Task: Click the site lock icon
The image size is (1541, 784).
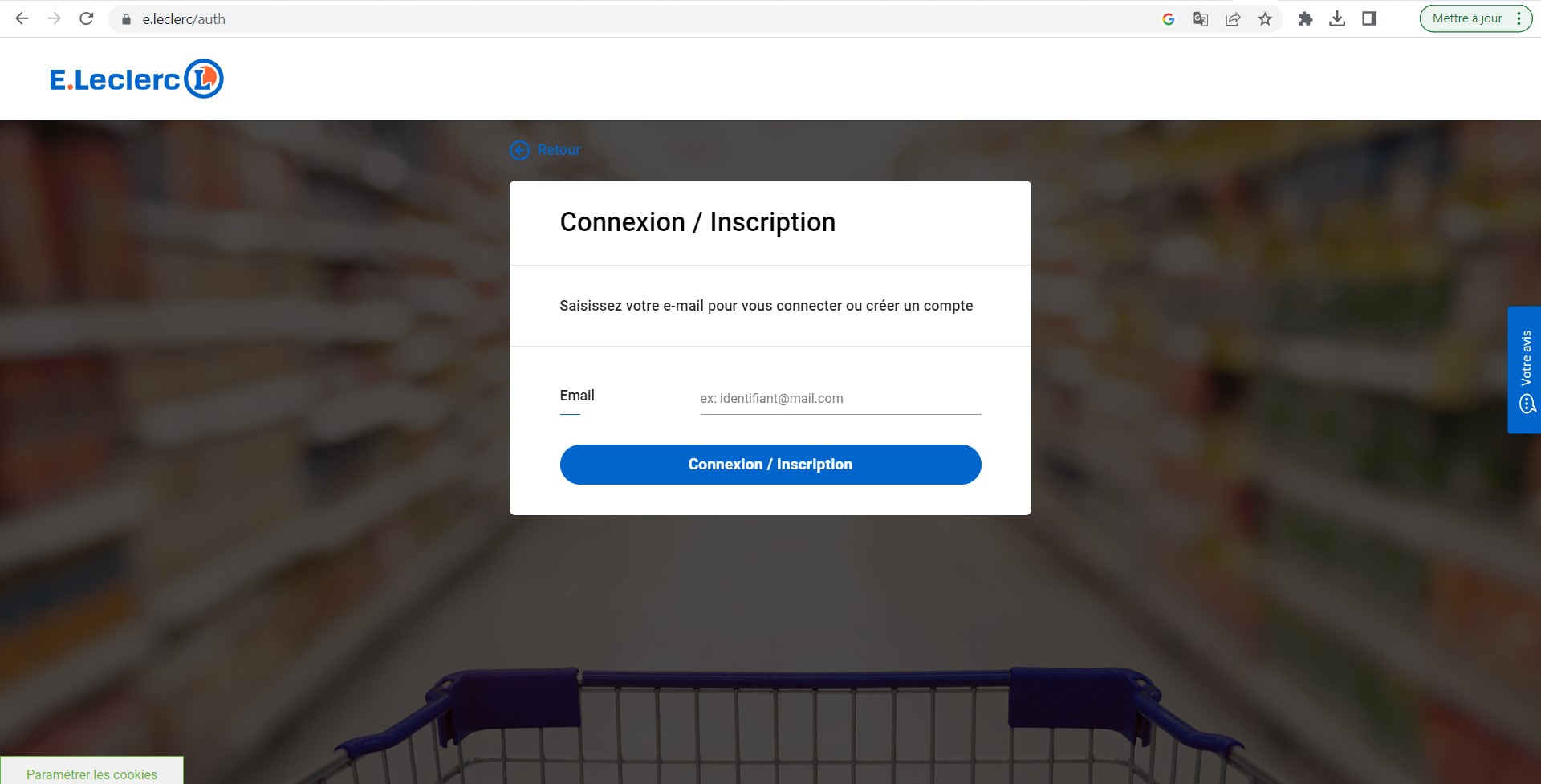Action: (x=126, y=19)
